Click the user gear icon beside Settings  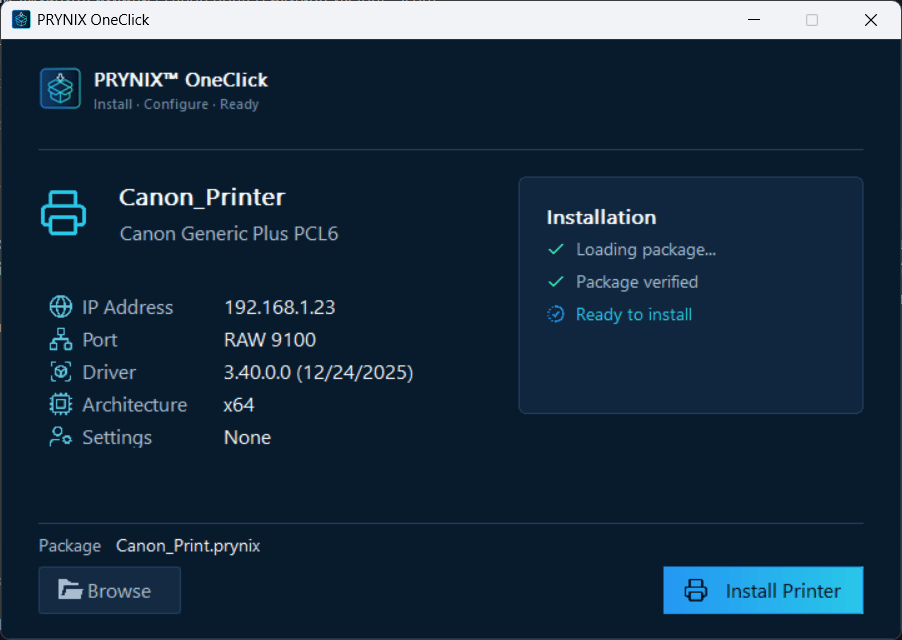point(60,437)
